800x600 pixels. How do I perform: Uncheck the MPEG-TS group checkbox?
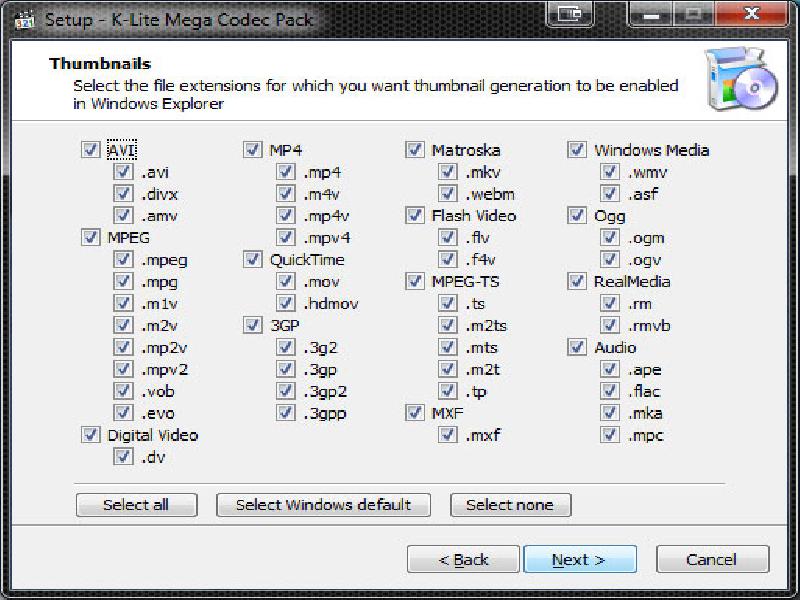pyautogui.click(x=415, y=281)
